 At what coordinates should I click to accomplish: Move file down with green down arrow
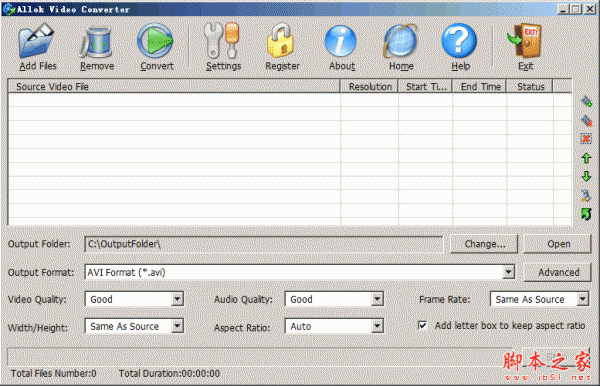coord(586,176)
